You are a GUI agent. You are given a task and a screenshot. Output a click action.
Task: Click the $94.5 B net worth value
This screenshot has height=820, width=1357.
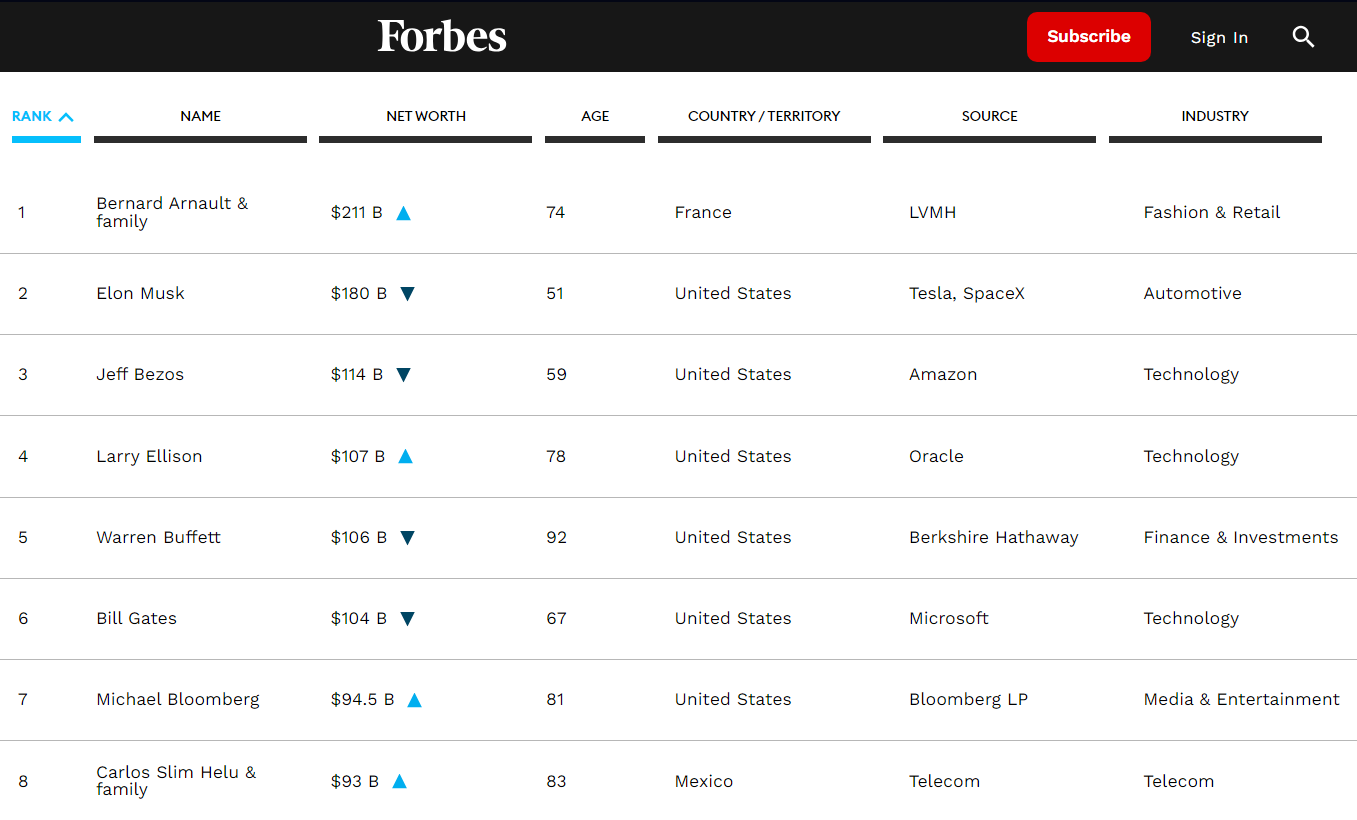363,699
